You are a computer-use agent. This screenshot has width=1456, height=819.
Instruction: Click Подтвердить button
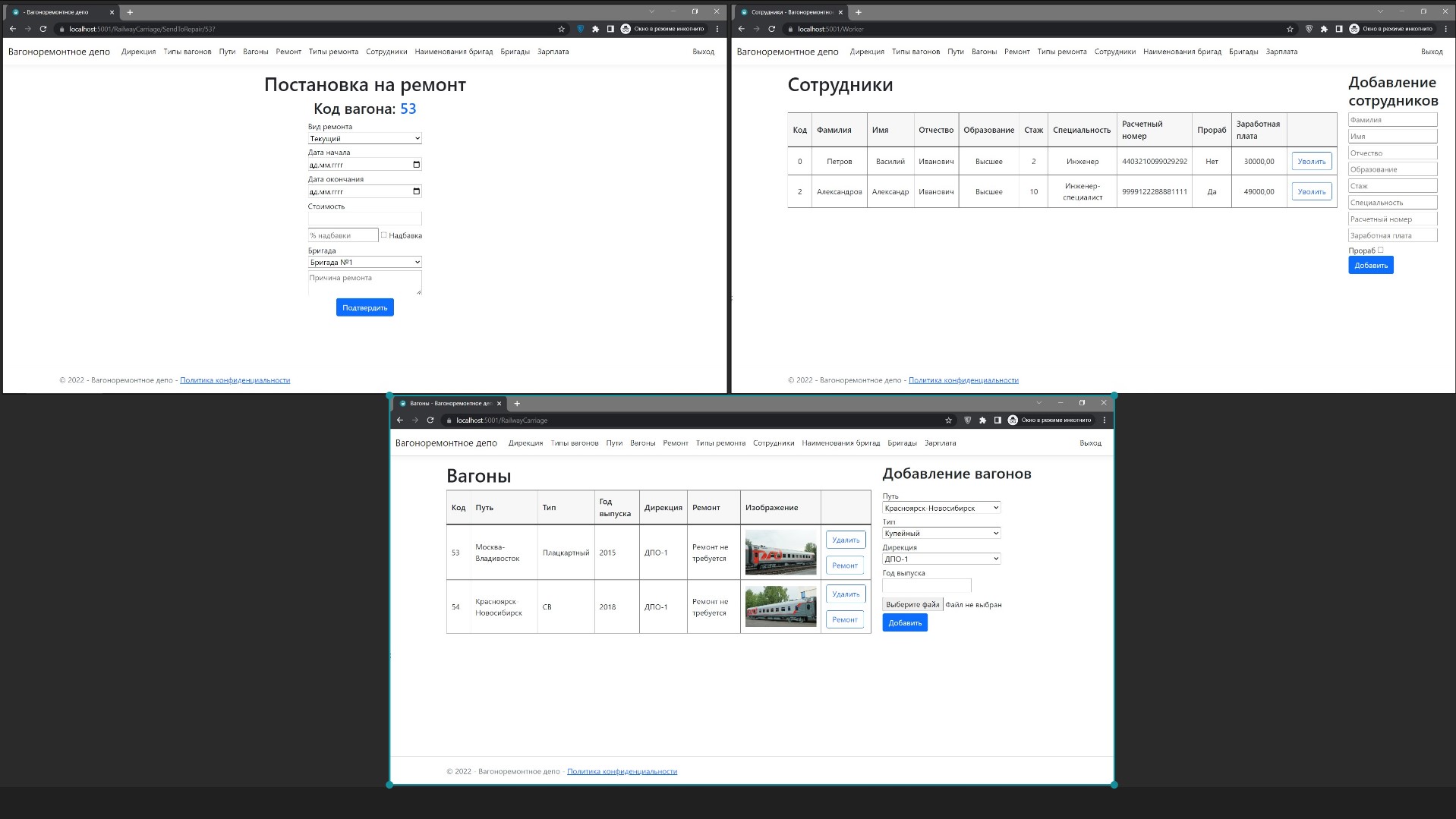coord(364,307)
